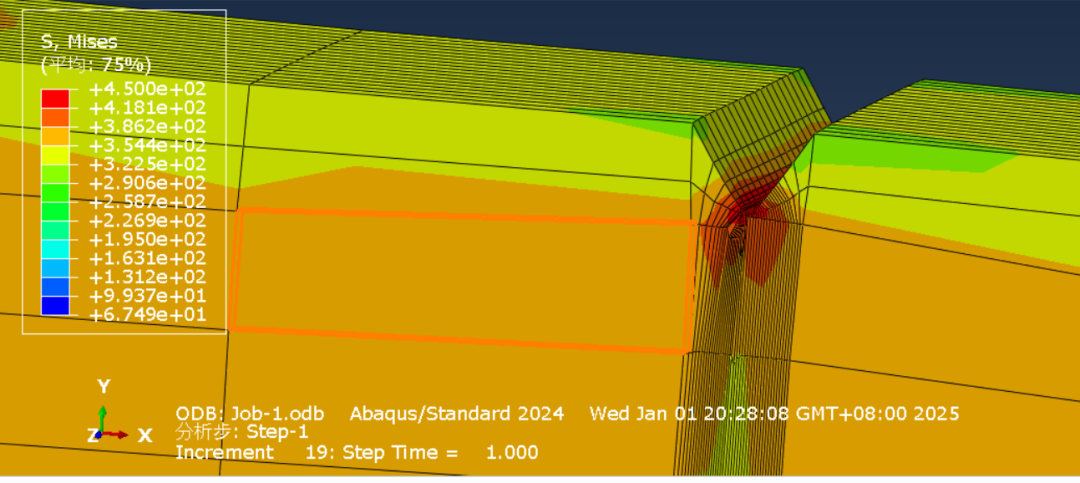Image resolution: width=1080 pixels, height=483 pixels.
Task: Click legend value +9.937e+01
Action: [x=147, y=296]
